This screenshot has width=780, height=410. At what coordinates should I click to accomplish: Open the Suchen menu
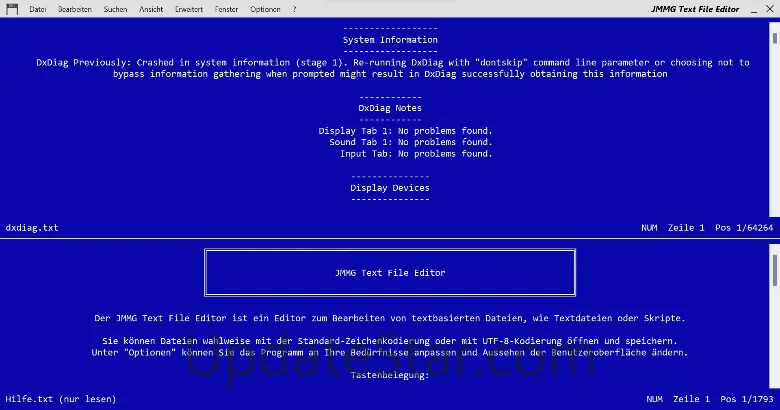coord(115,9)
